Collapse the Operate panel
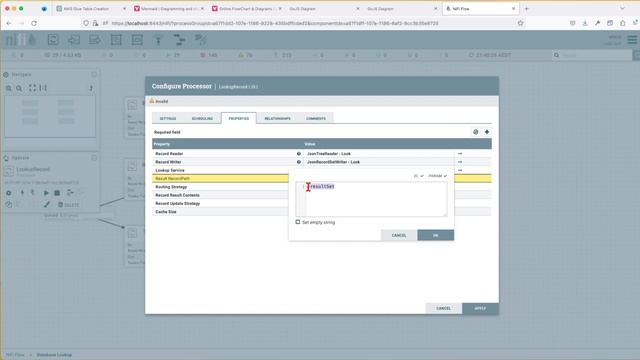The width and height of the screenshot is (640, 360). pyautogui.click(x=94, y=158)
